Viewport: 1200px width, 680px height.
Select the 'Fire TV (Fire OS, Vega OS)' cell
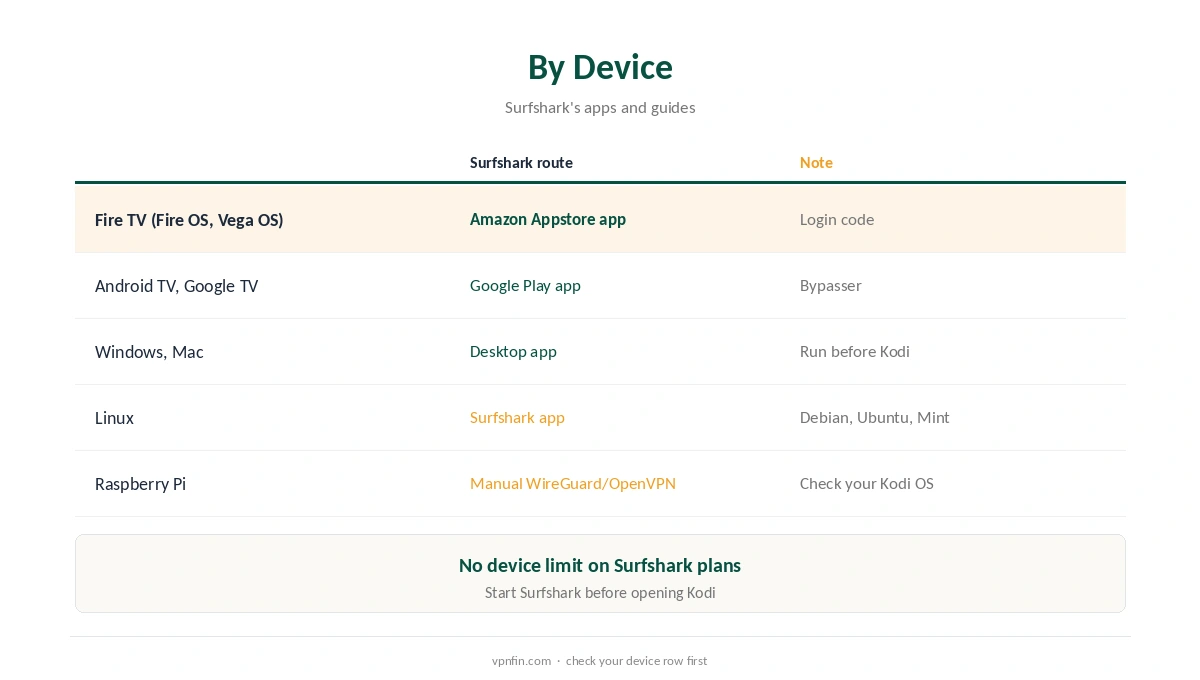[189, 220]
